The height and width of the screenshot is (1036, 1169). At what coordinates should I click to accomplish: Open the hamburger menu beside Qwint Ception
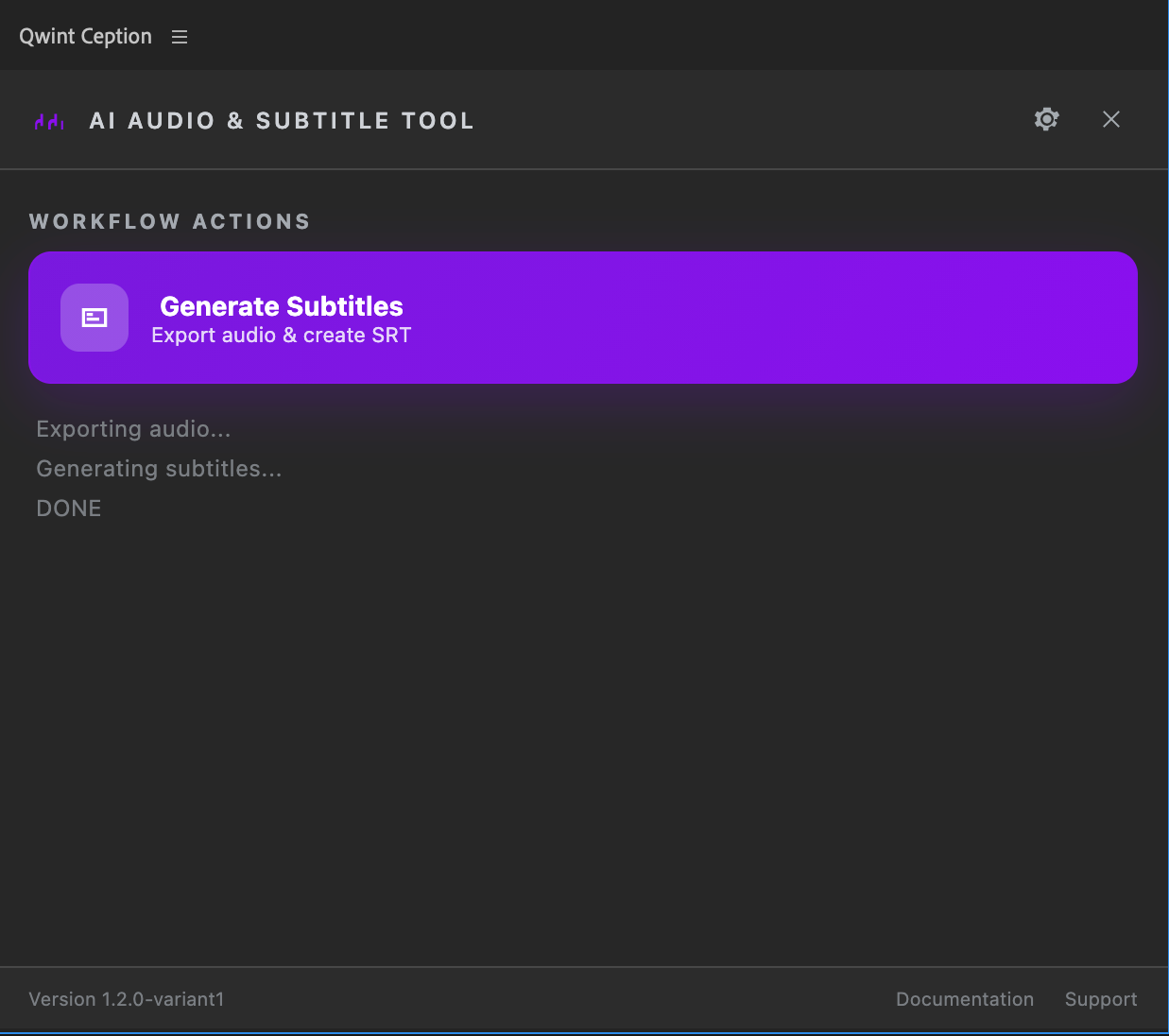coord(180,36)
